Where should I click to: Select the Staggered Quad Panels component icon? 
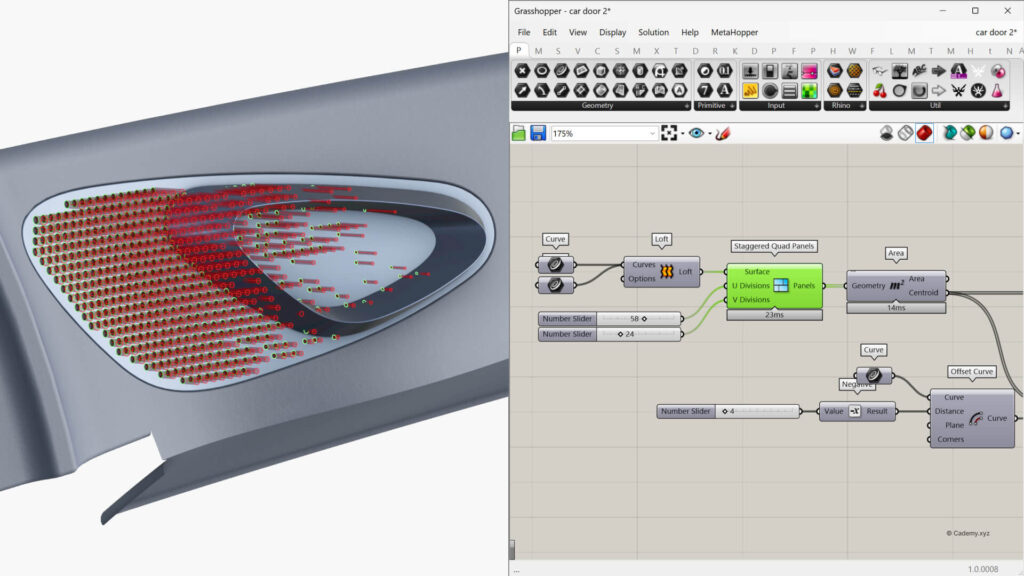pos(781,286)
